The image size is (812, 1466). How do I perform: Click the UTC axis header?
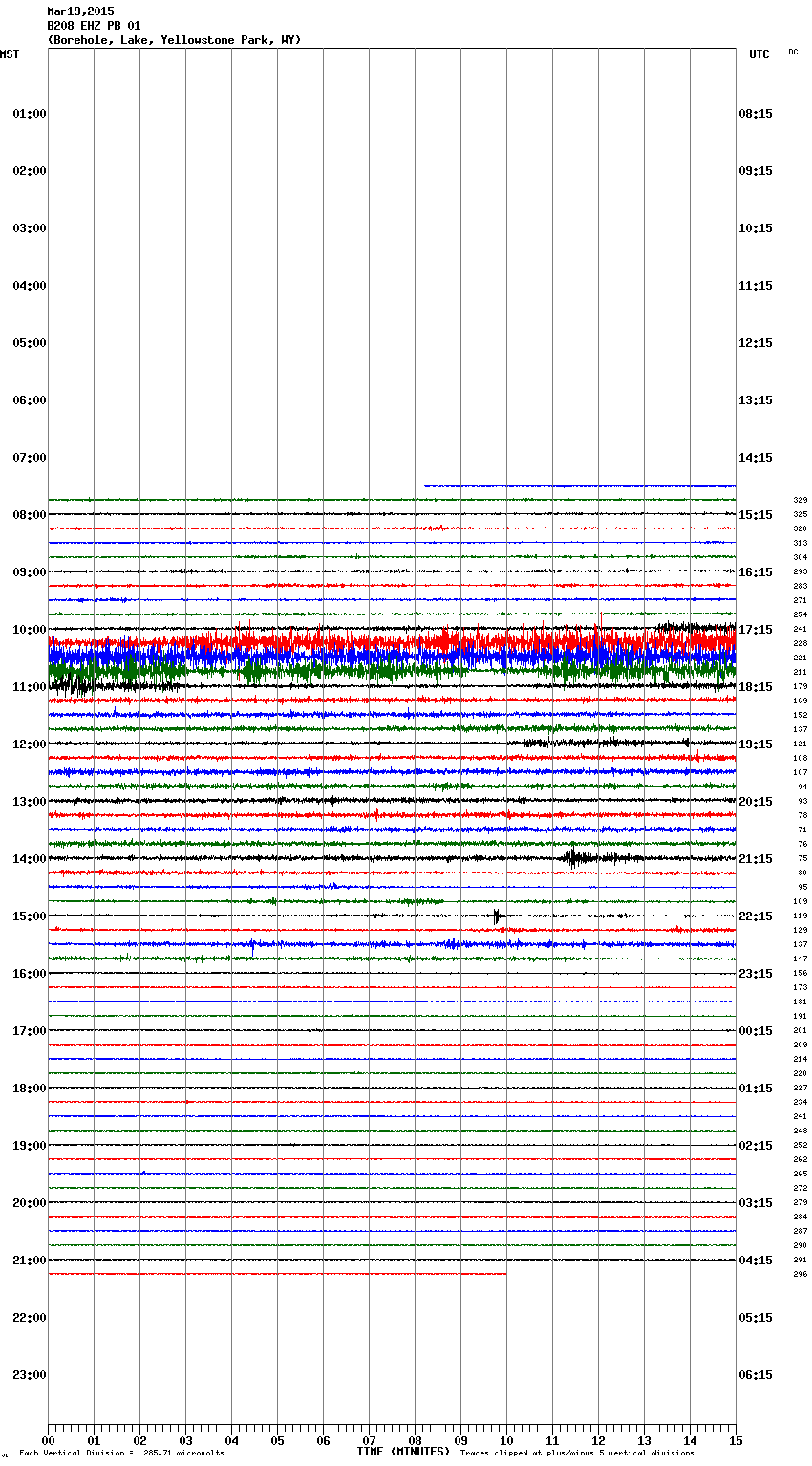pyautogui.click(x=759, y=54)
